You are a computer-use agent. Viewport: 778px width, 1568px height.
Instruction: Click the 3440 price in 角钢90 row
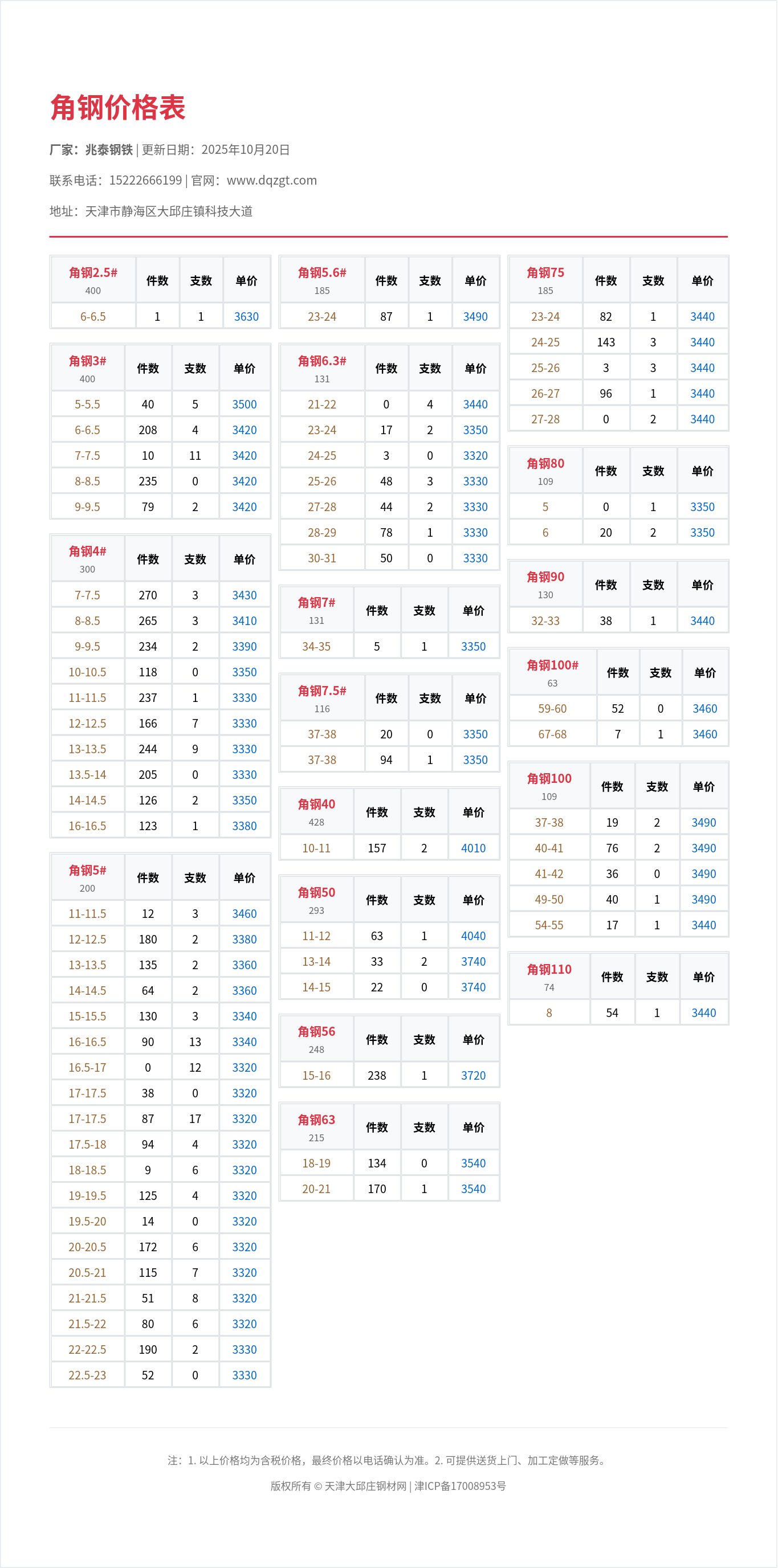pyautogui.click(x=702, y=621)
